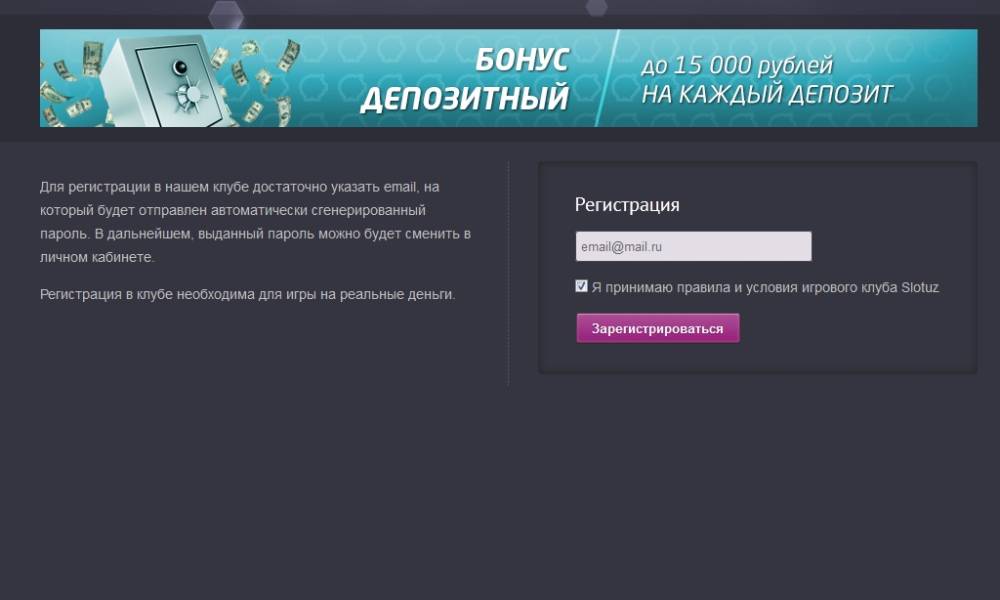Click the dollar bills right of the safe
Viewport: 1000px width, 600px height.
point(261,80)
